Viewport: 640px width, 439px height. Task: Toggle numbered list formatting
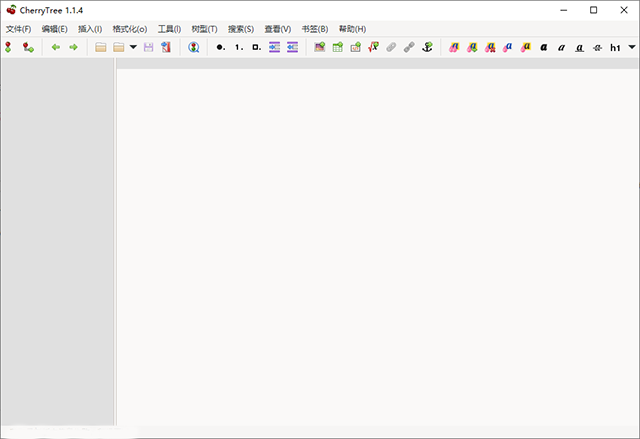coord(238,47)
